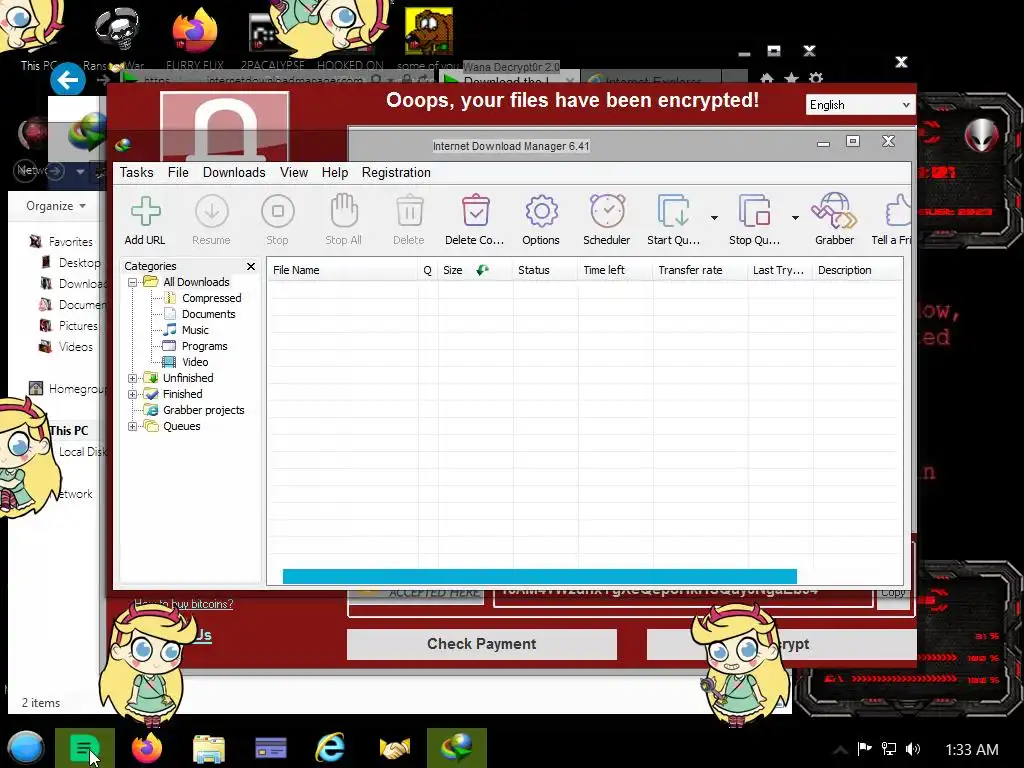The image size is (1024, 768).
Task: Sort by Status column header
Action: pyautogui.click(x=545, y=270)
